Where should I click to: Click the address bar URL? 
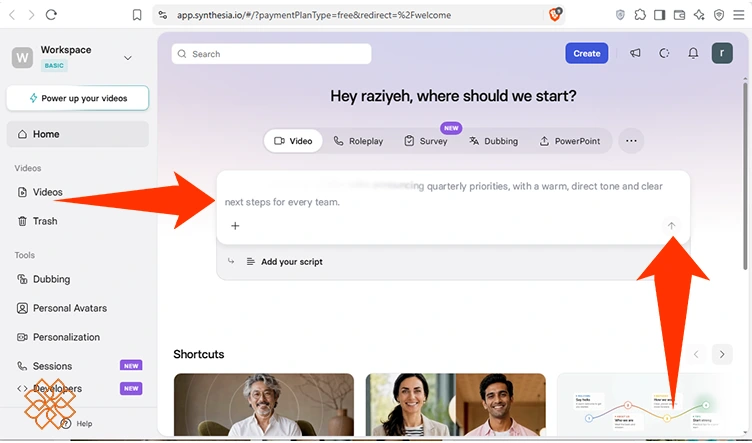314,15
